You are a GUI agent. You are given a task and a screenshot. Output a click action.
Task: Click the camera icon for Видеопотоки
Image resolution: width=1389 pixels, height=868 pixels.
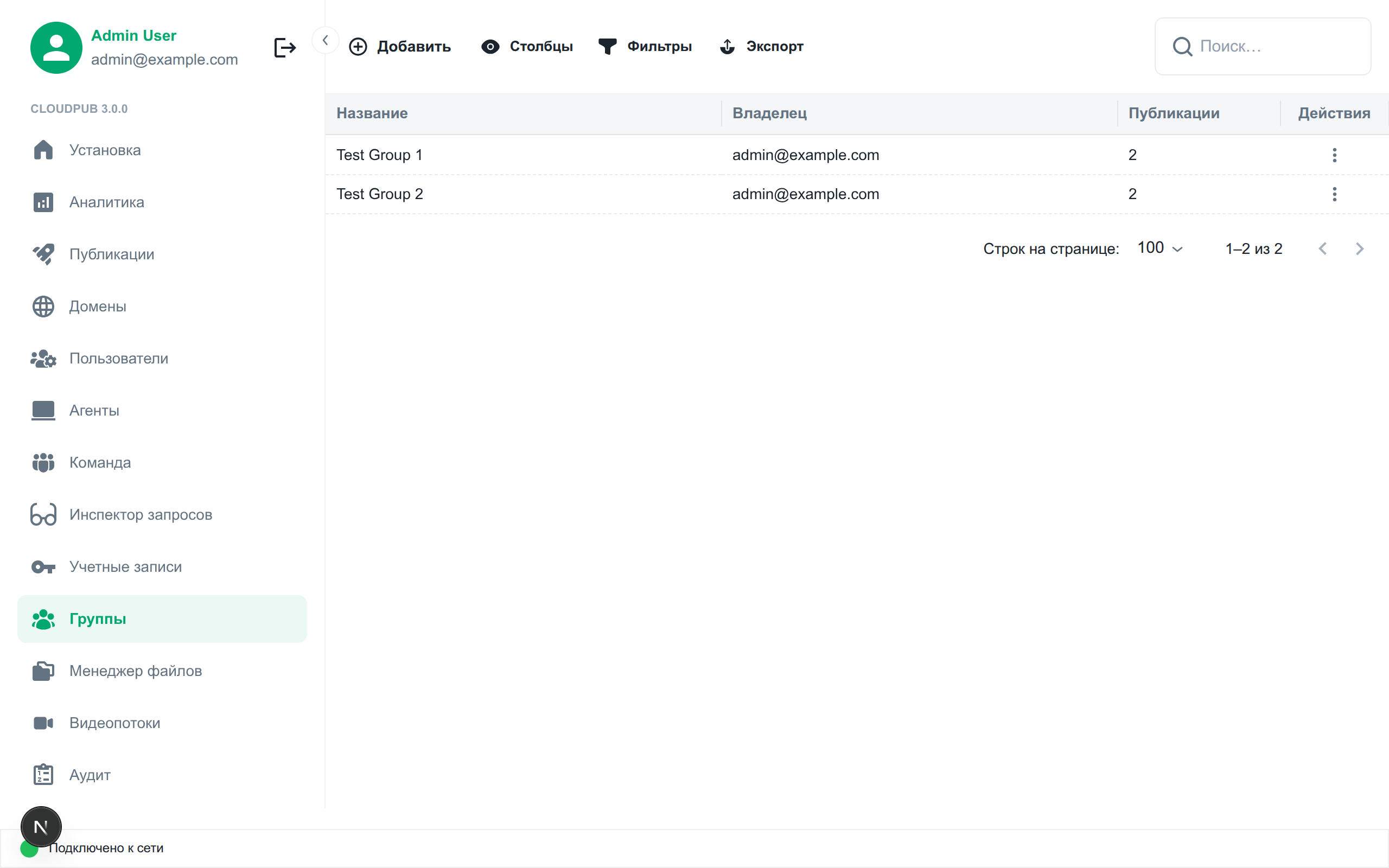pyautogui.click(x=43, y=723)
